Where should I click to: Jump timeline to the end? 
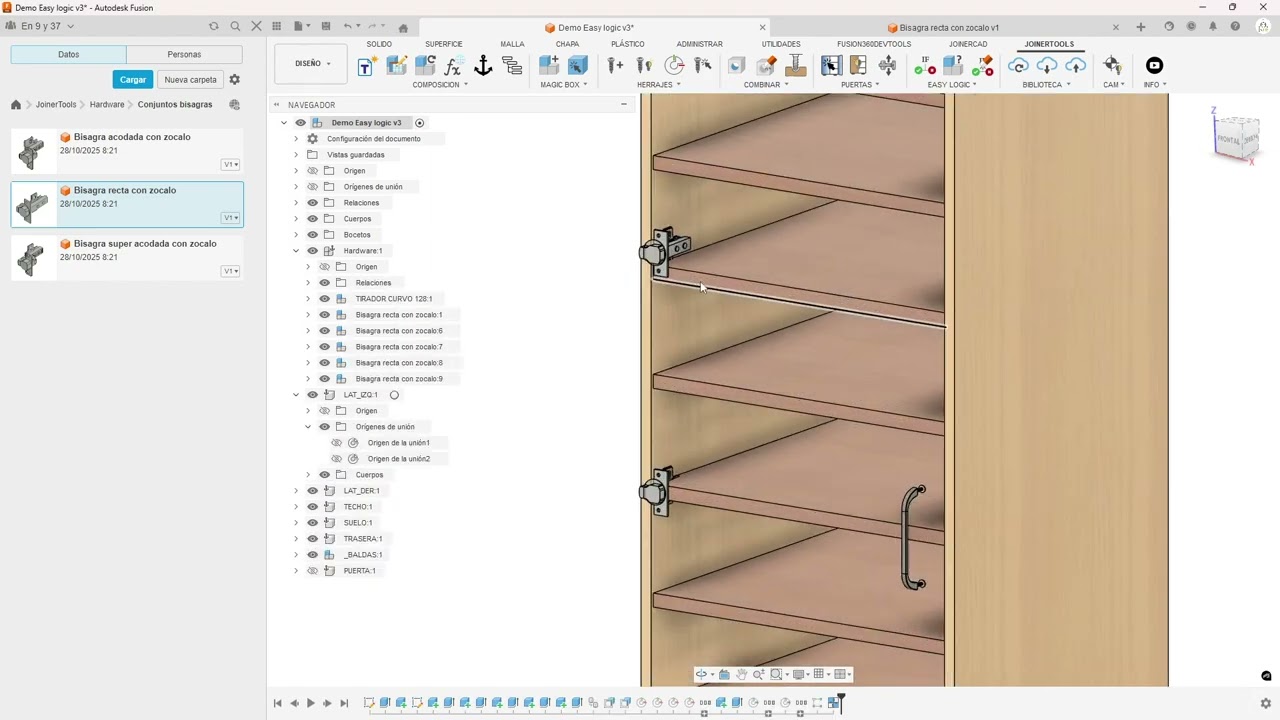(344, 703)
